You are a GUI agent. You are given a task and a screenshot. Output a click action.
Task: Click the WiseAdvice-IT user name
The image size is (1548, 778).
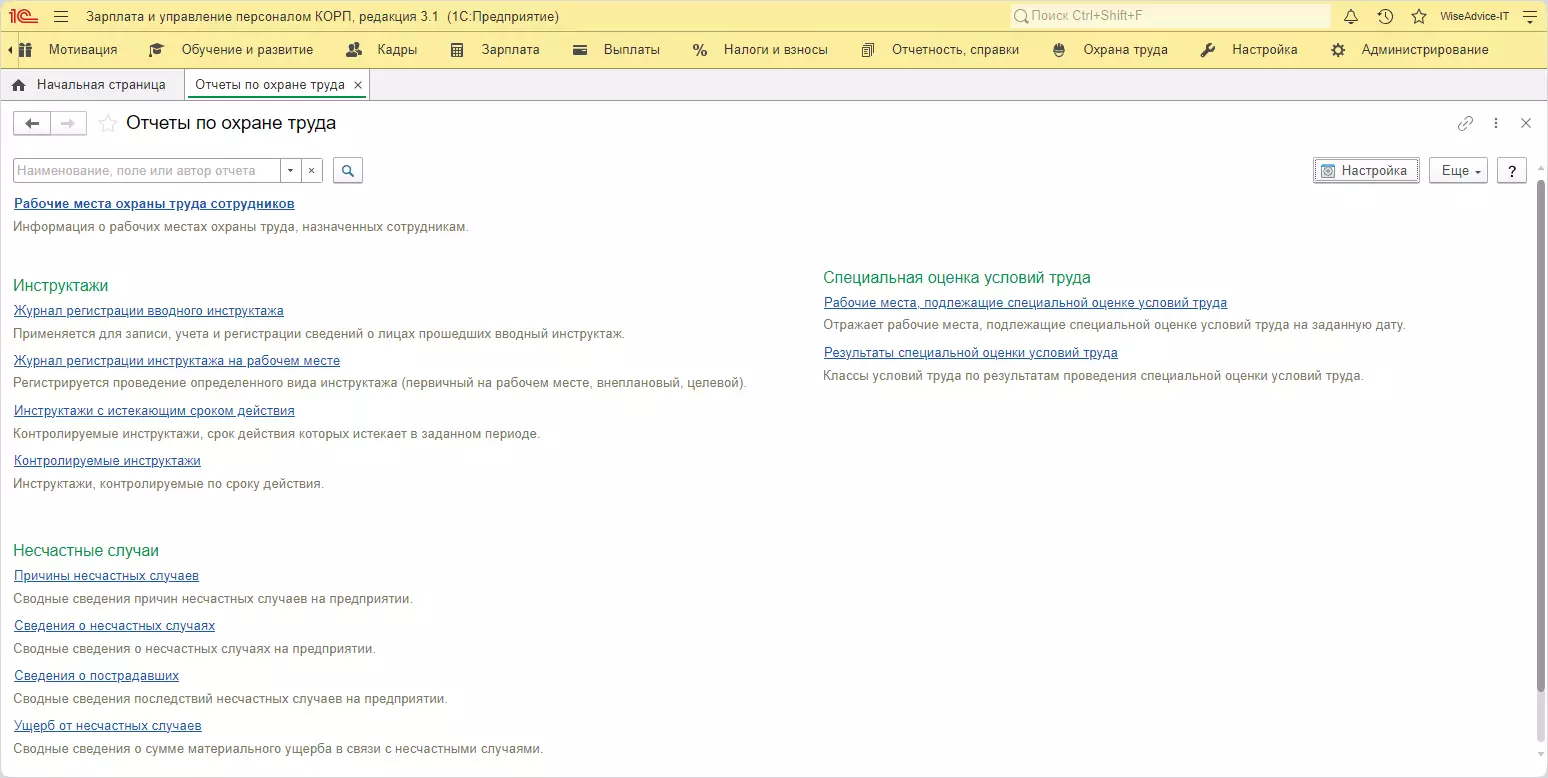[x=1474, y=16]
